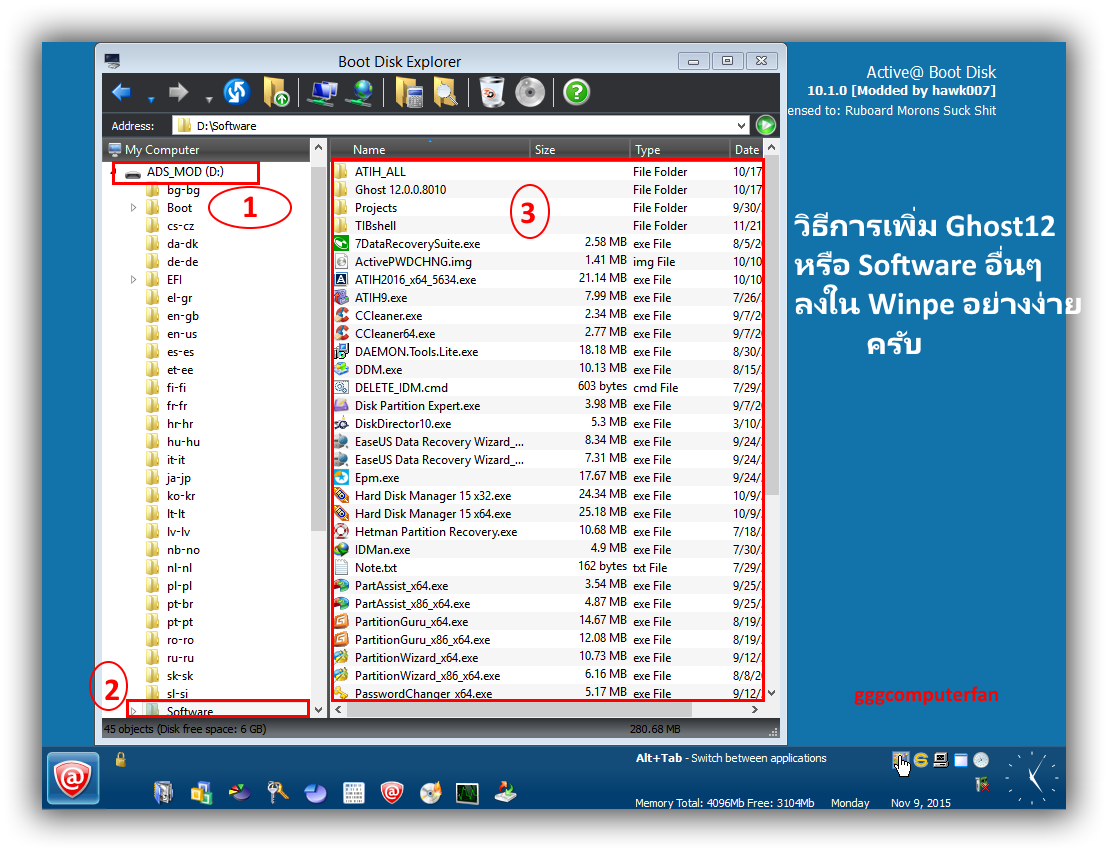Viewport: 1108px width, 852px height.
Task: Open the Back history dropdown arrow
Action: (151, 99)
